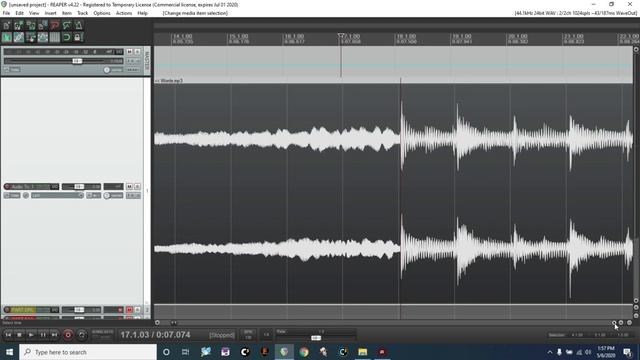640x360 pixels.
Task: Click the time signature field in the transport
Action: click(266, 335)
